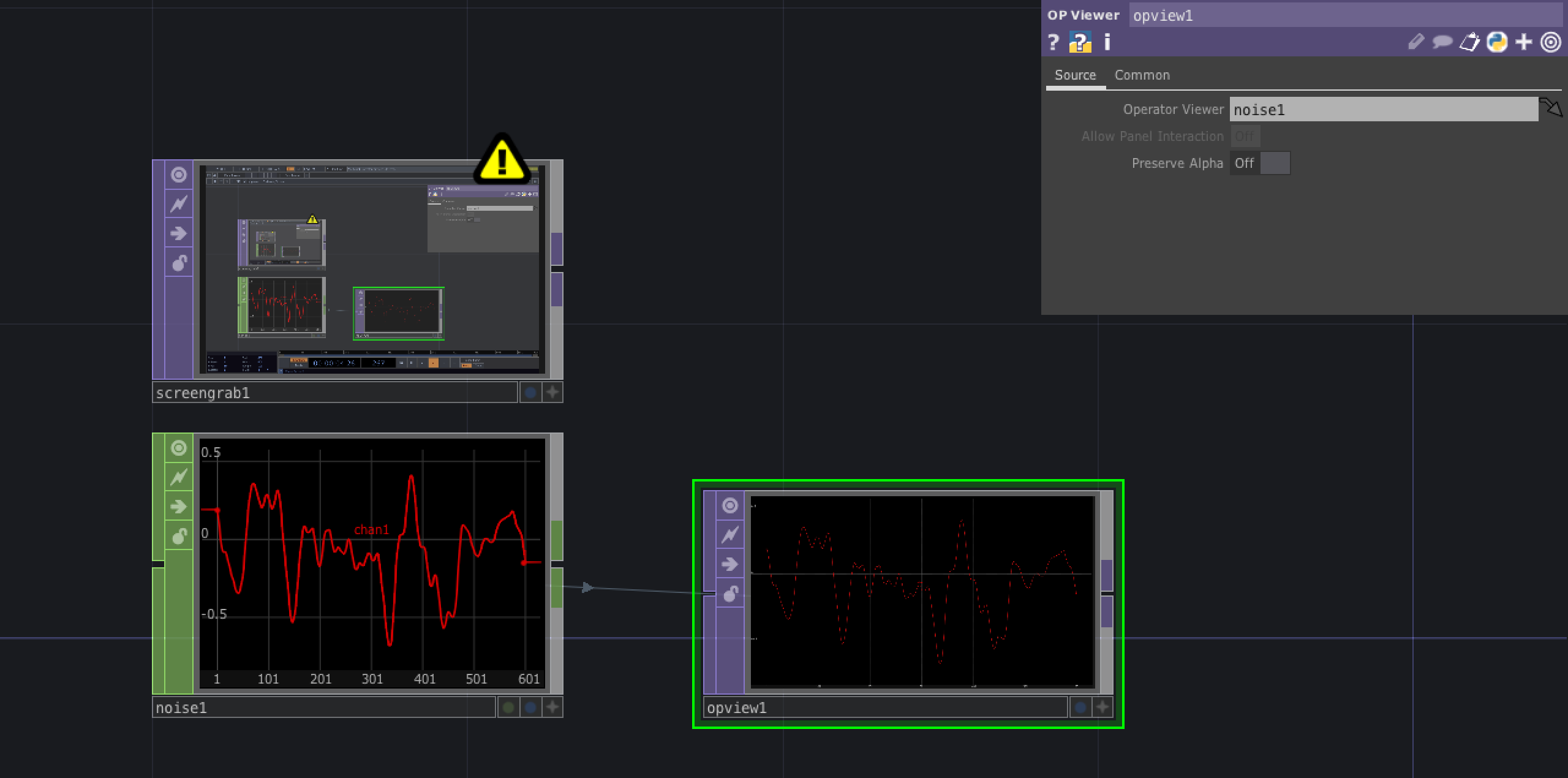This screenshot has height=778, width=1568.
Task: Toggle bypass flag on opview1 node
Action: click(730, 535)
